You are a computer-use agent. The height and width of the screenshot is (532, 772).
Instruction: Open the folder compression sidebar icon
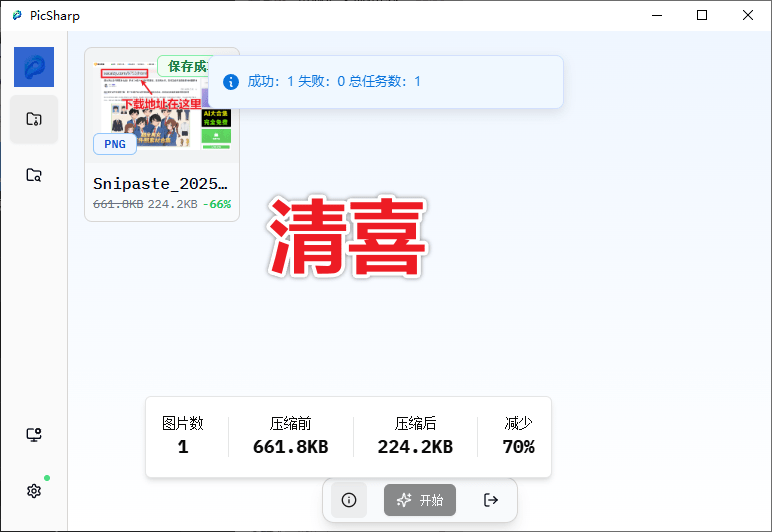click(x=34, y=119)
